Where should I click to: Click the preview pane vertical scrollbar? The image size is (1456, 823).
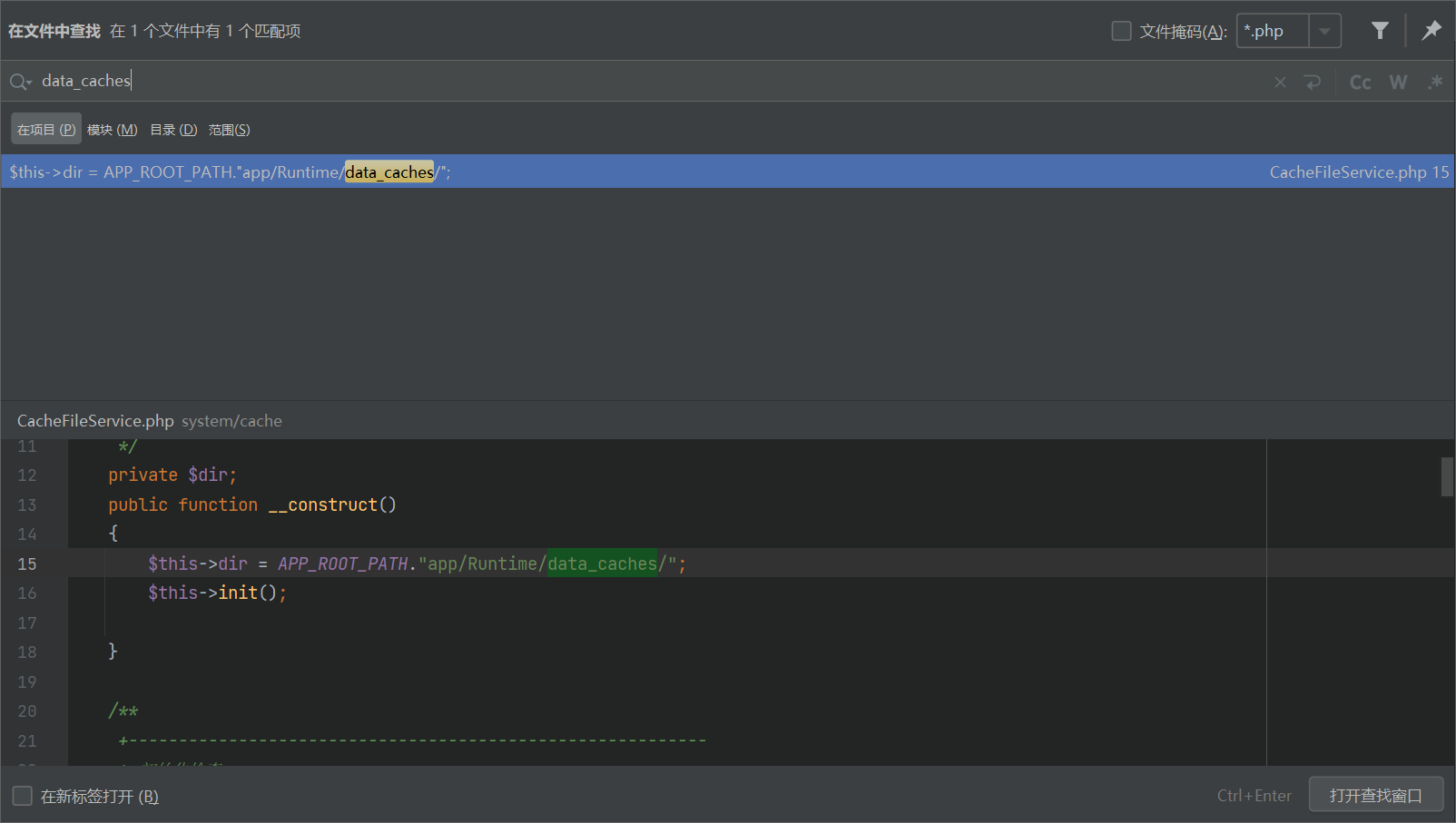coord(1447,477)
